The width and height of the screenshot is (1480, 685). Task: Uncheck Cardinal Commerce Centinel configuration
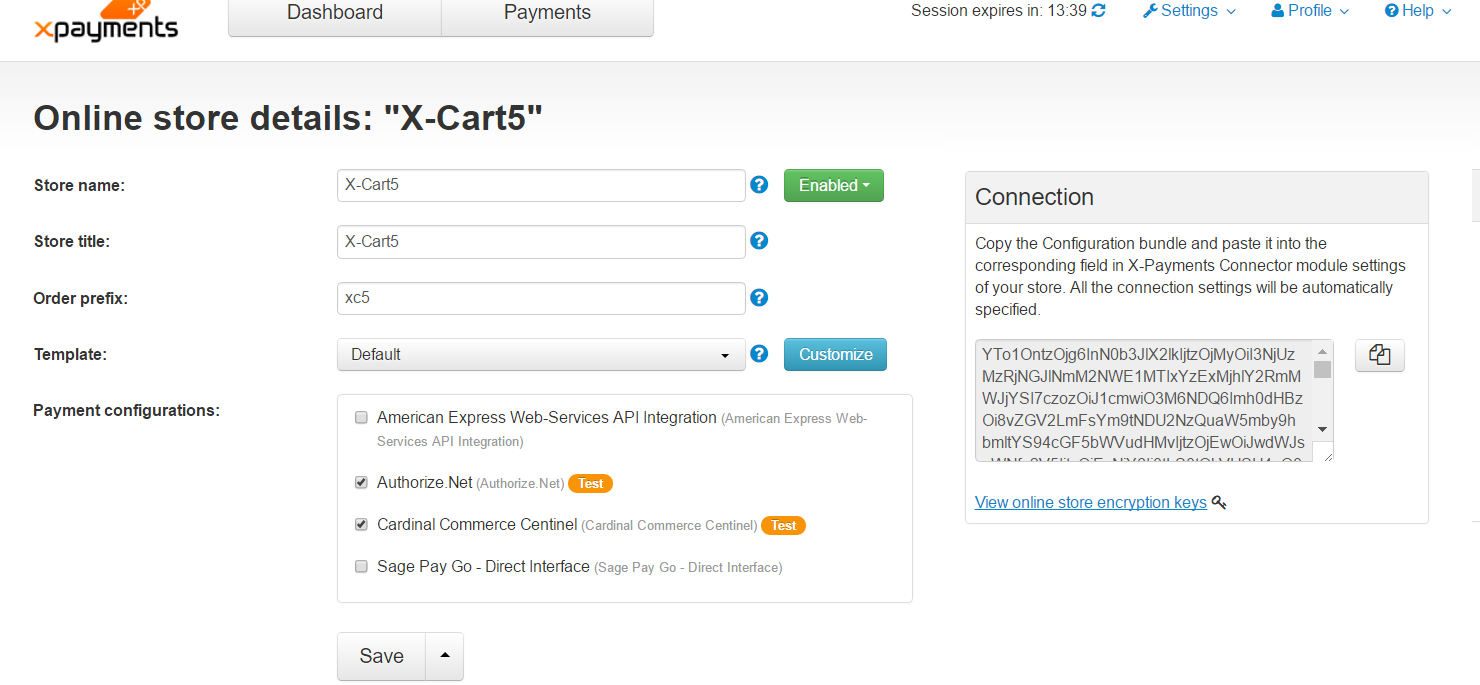tap(362, 524)
